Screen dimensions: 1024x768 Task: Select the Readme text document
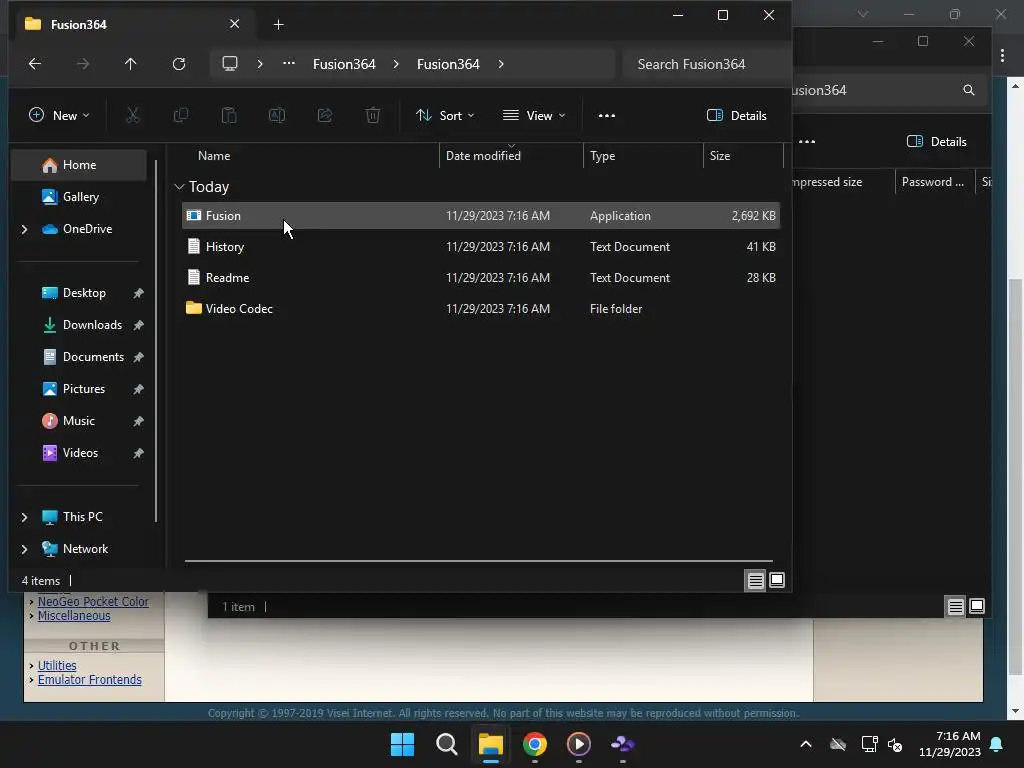[x=481, y=278]
